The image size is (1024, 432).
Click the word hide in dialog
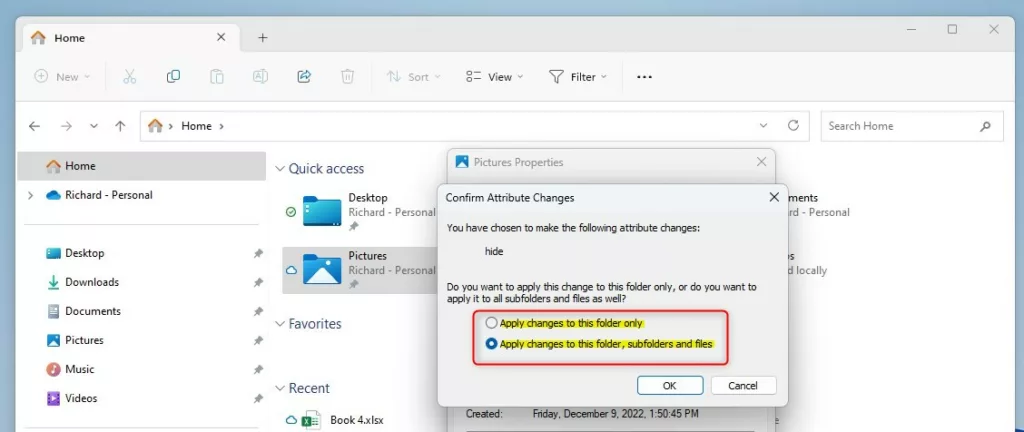[x=494, y=251]
